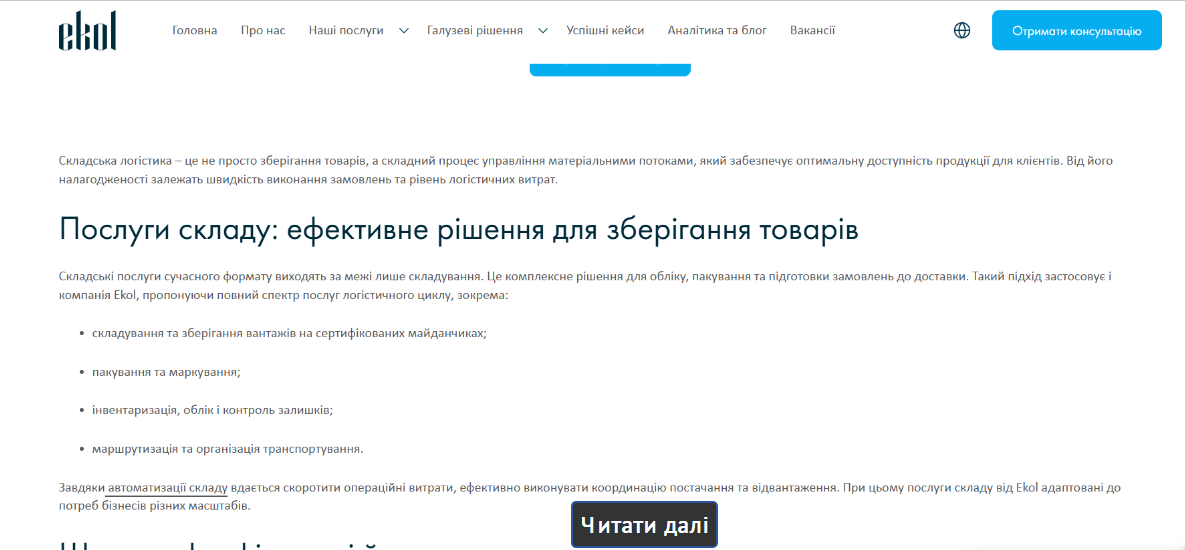The height and width of the screenshot is (550, 1185).
Task: Go to Головна page
Action: pos(194,30)
